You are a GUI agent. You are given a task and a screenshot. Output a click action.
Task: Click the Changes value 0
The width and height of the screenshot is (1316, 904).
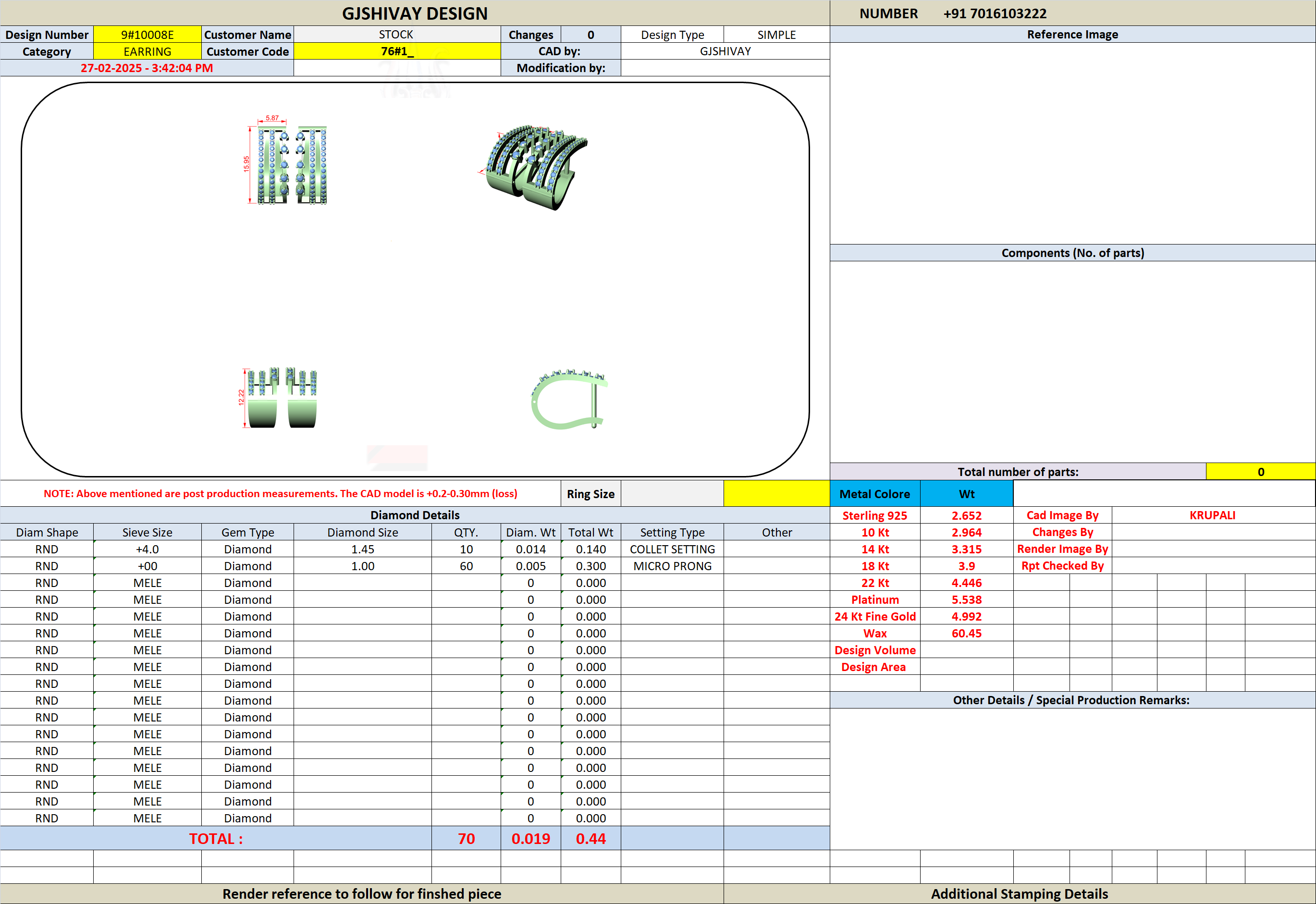591,35
